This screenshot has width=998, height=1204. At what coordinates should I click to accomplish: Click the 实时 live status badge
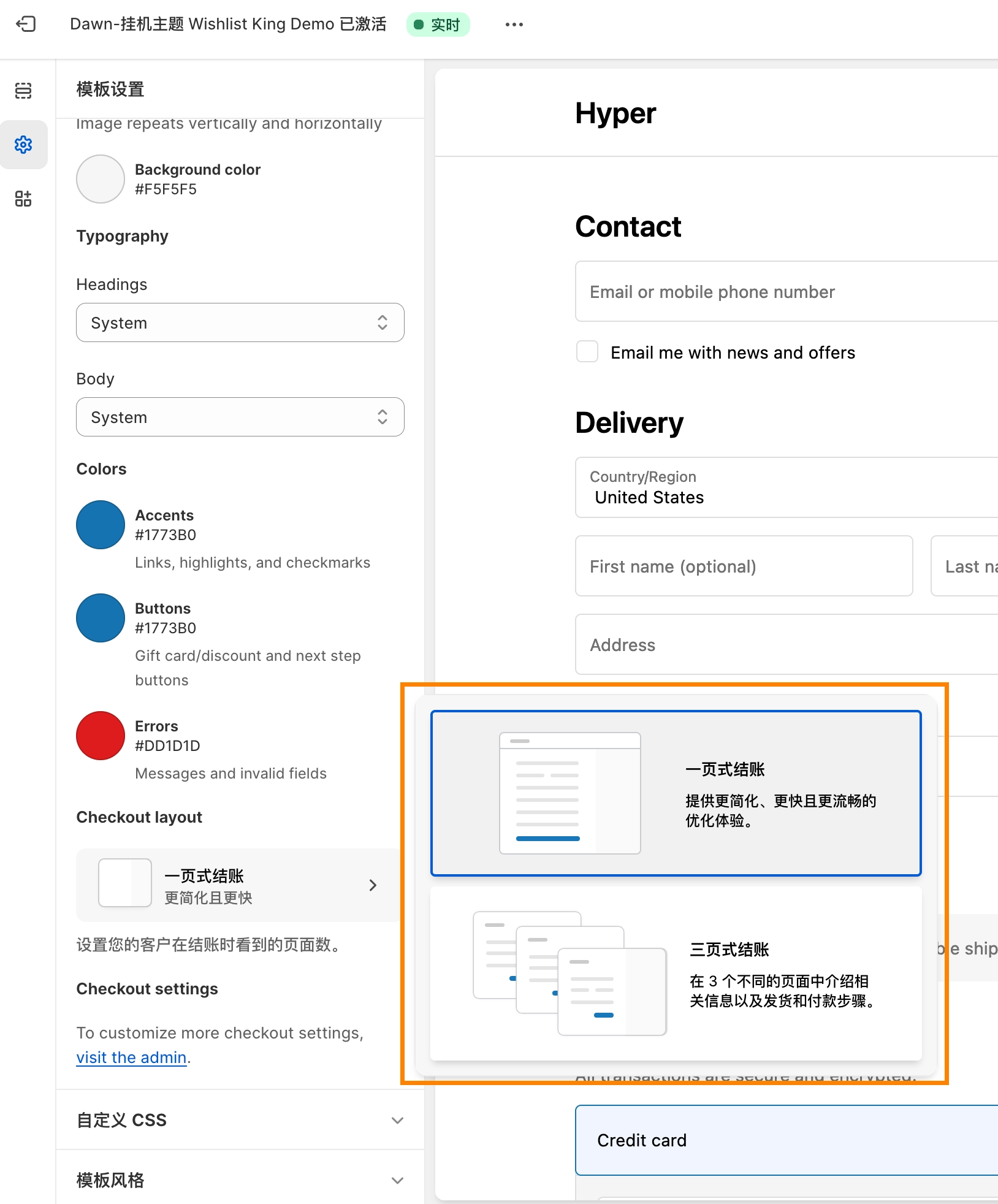tap(438, 24)
